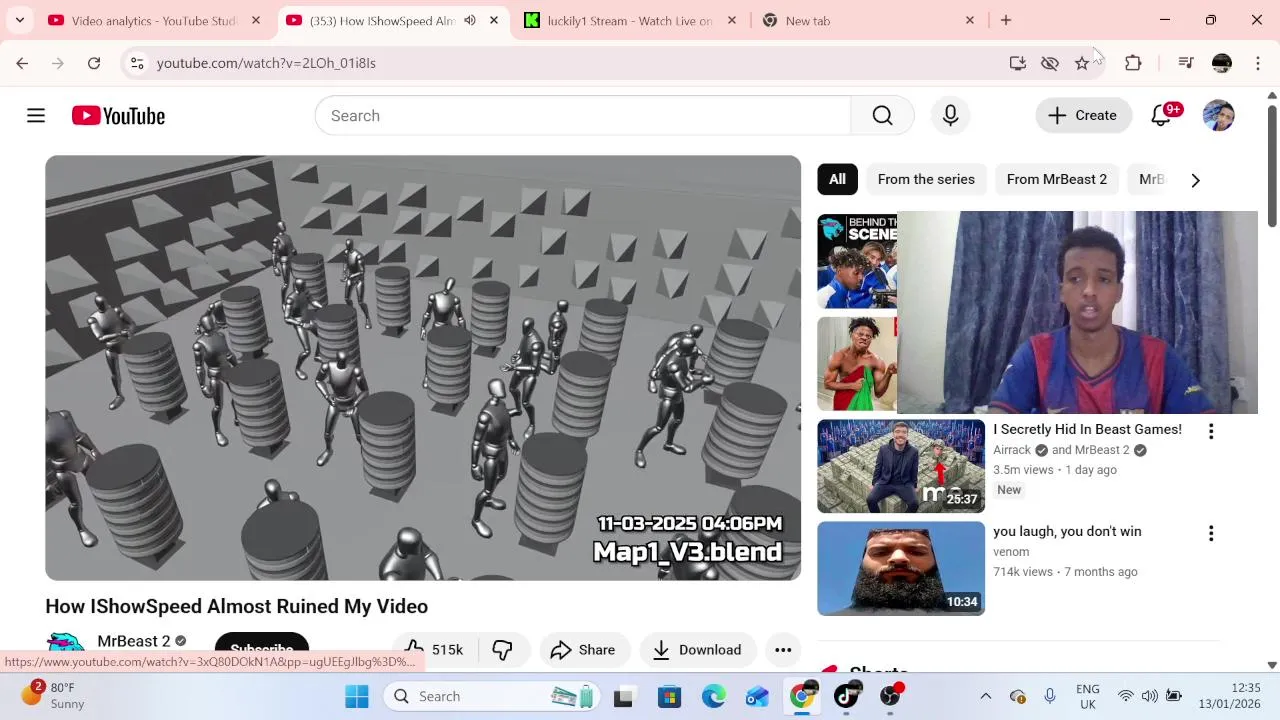Close the Video analytics tab
1280x720 pixels.
tap(256, 20)
